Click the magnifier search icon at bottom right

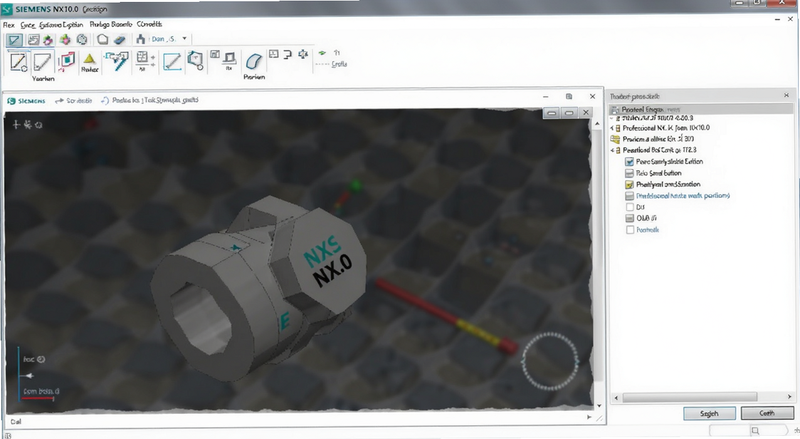coord(755,430)
